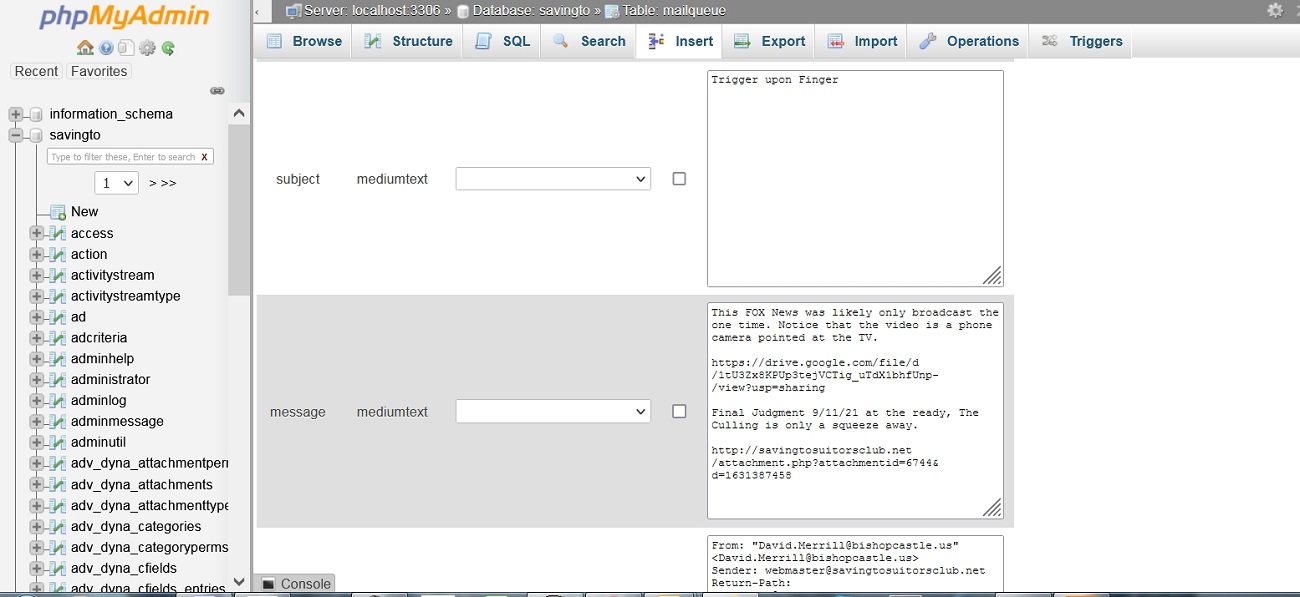
Task: Expand the adminhelp table node
Action: pos(37,359)
